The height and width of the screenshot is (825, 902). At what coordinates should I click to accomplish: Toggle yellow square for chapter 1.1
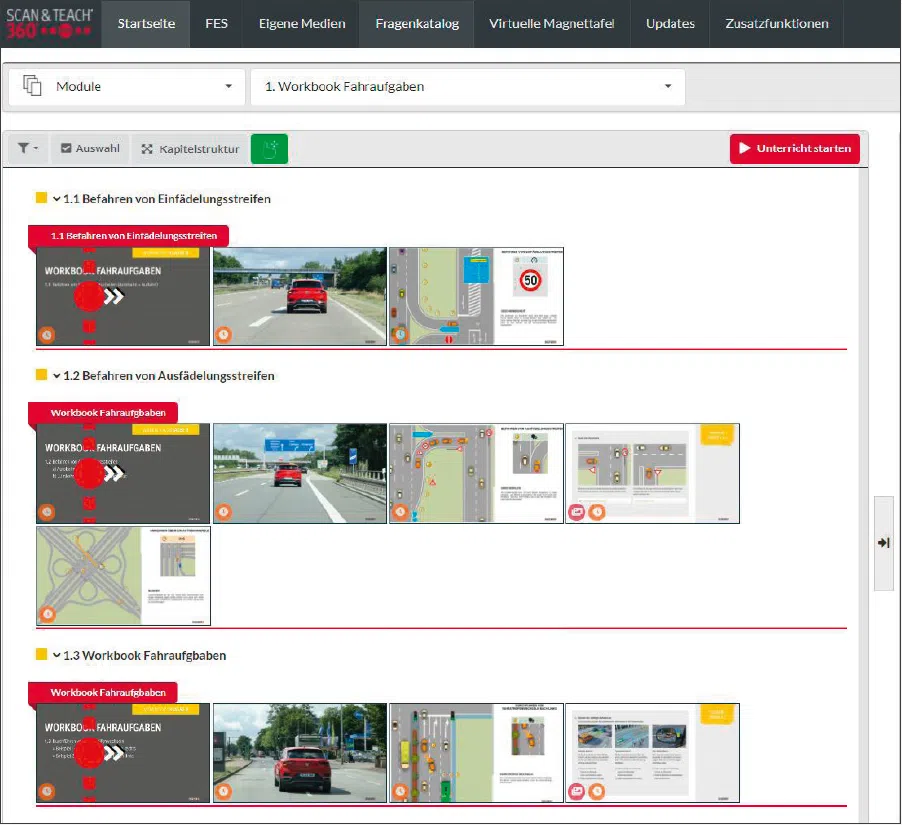(42, 198)
